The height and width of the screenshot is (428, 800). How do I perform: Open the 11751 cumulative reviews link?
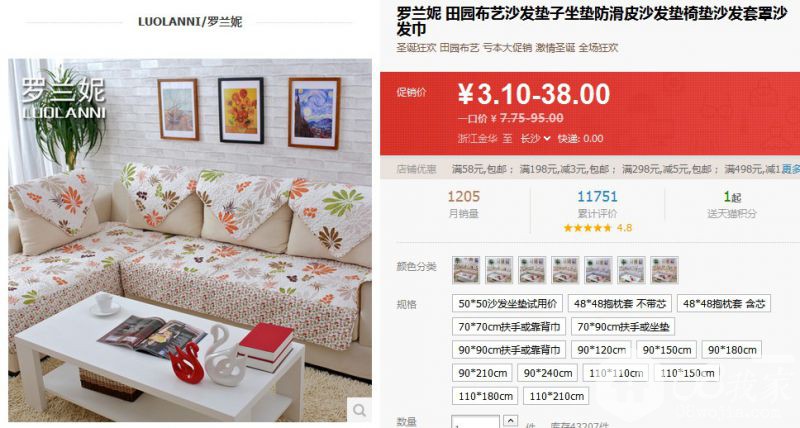[x=597, y=196]
